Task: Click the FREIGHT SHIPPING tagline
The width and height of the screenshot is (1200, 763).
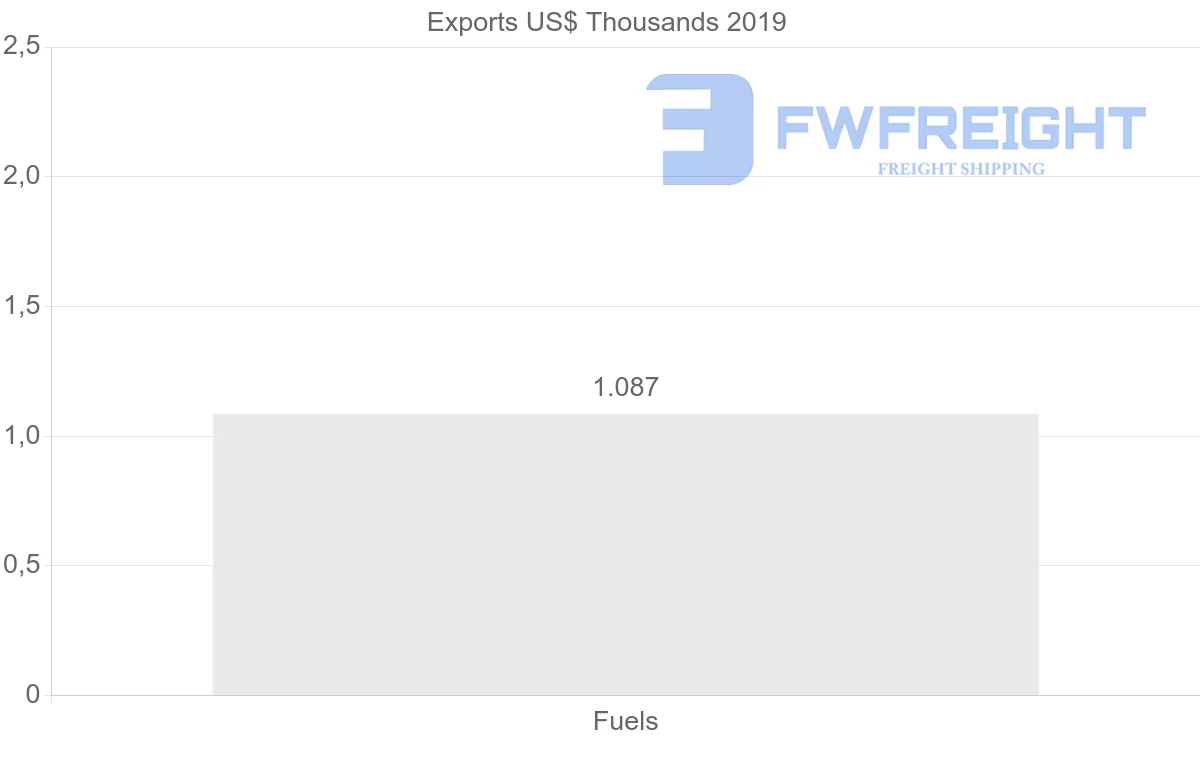Action: point(961,169)
